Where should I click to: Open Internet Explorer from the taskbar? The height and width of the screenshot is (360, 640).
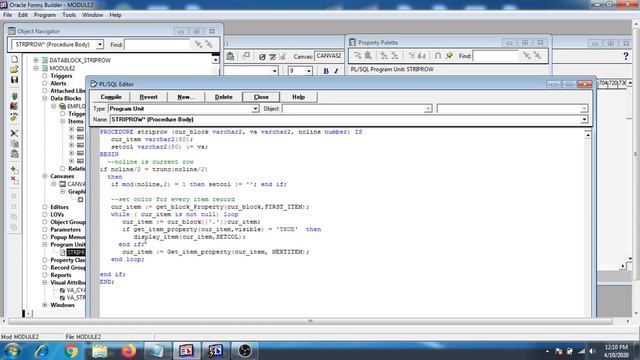point(42,351)
